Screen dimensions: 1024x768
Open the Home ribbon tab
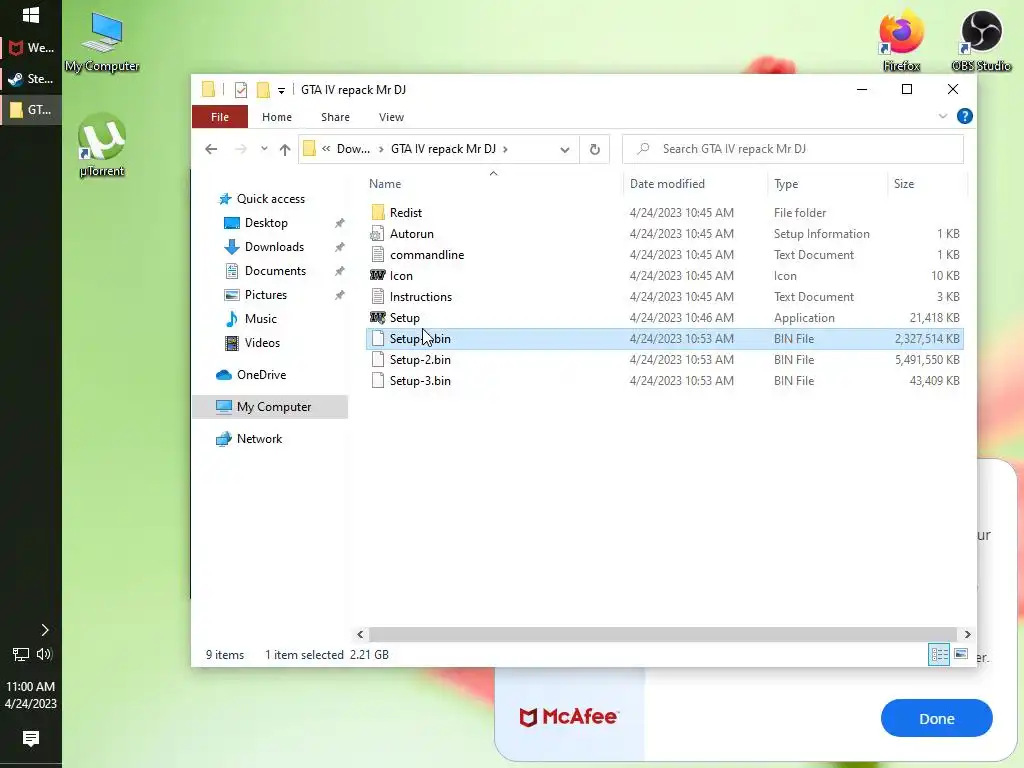pyautogui.click(x=277, y=117)
